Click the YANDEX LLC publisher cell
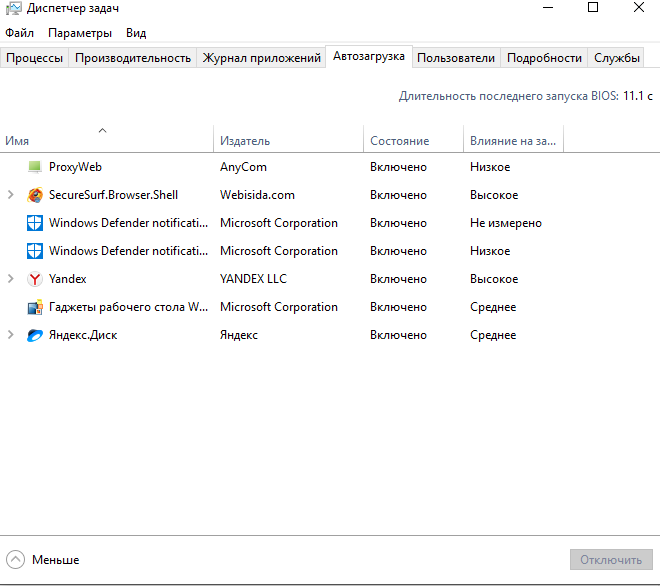Viewport: 660px width, 586px height. click(253, 279)
